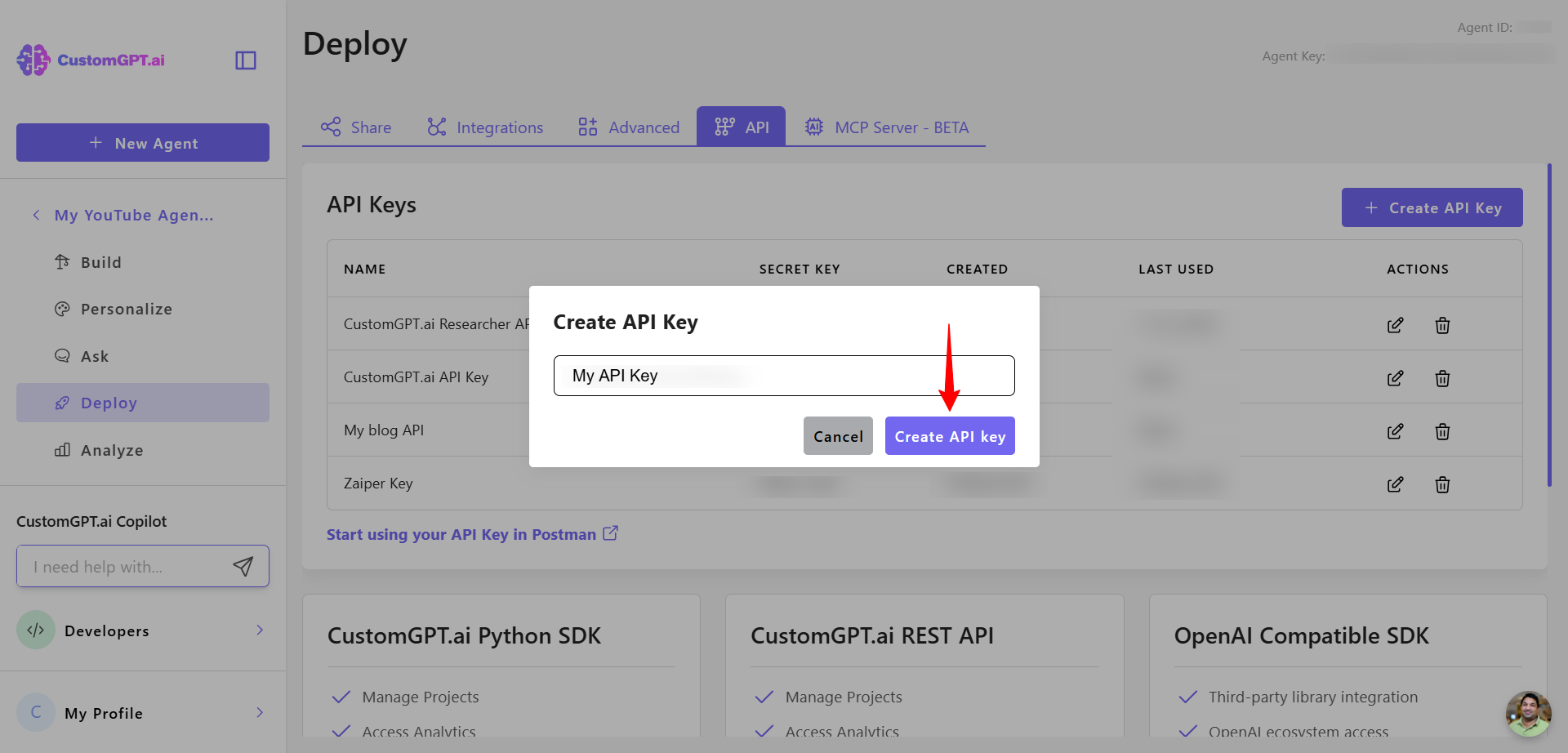This screenshot has height=753, width=1568.
Task: Click the My blog API name cell
Action: [x=384, y=430]
